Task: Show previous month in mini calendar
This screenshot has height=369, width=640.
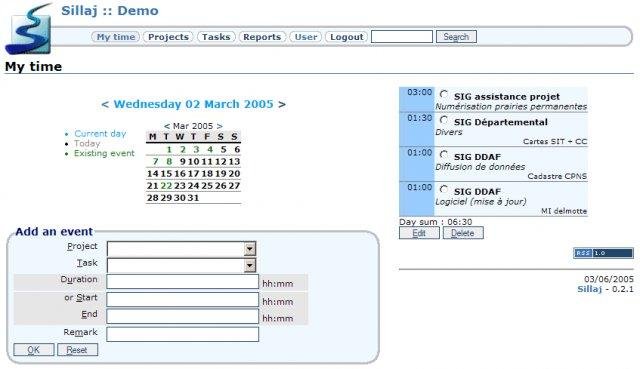Action: coord(167,126)
